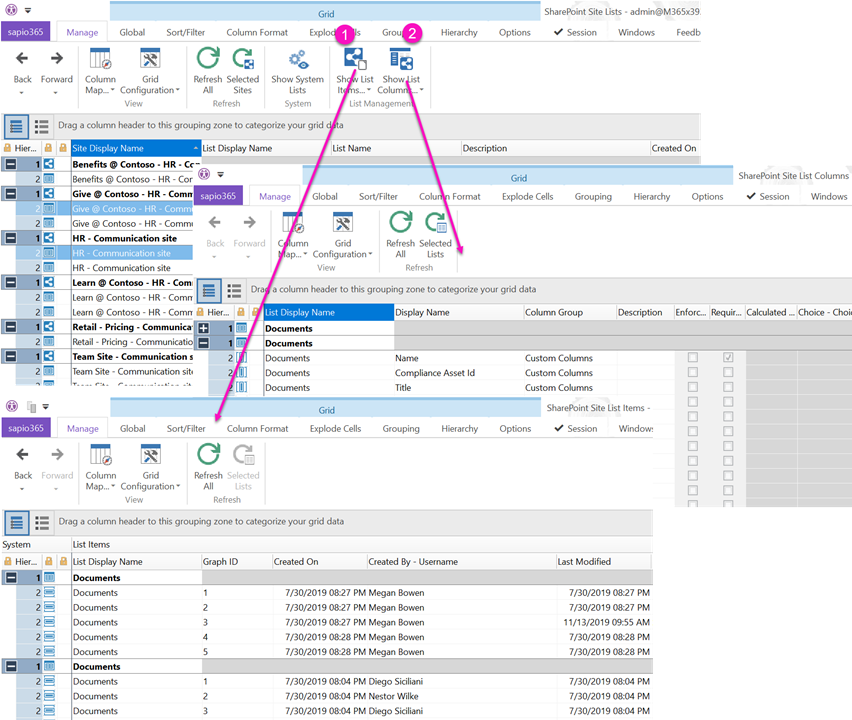Open Column Format tab in Site List Items window
Viewport: 852px width, 720px height.
258,429
